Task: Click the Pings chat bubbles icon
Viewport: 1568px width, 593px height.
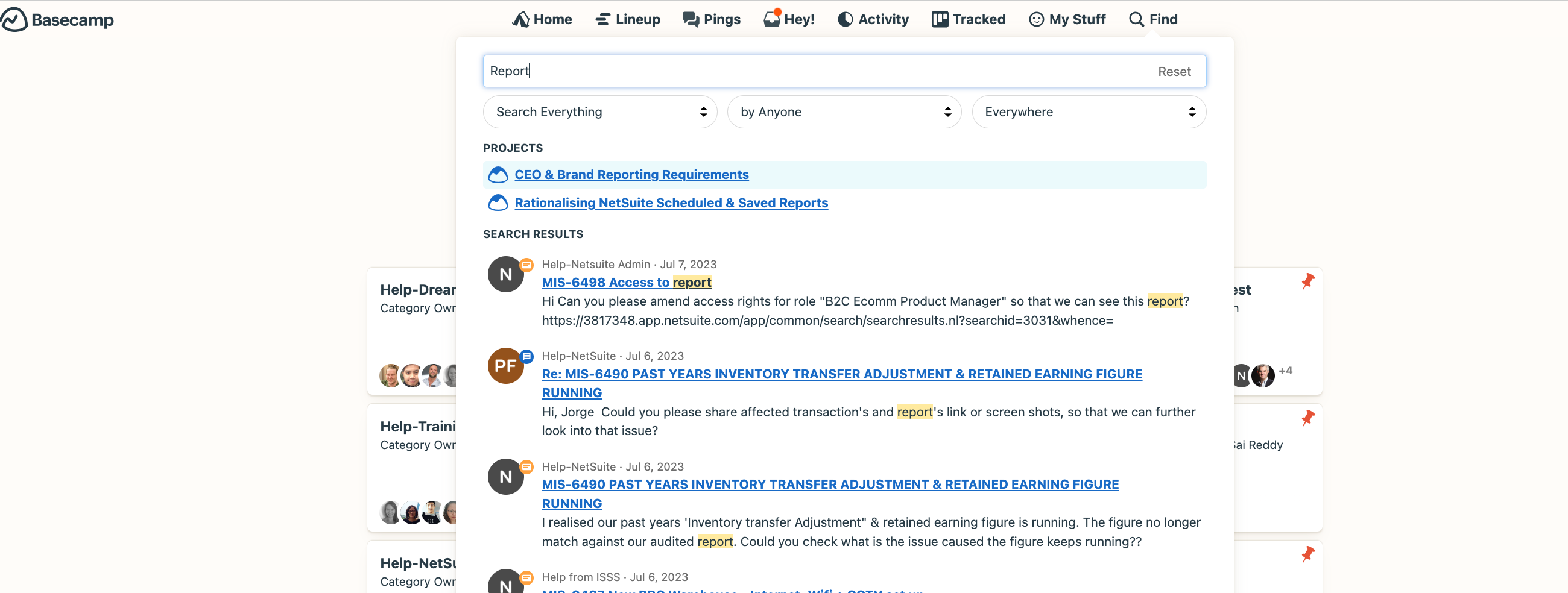Action: tap(691, 19)
